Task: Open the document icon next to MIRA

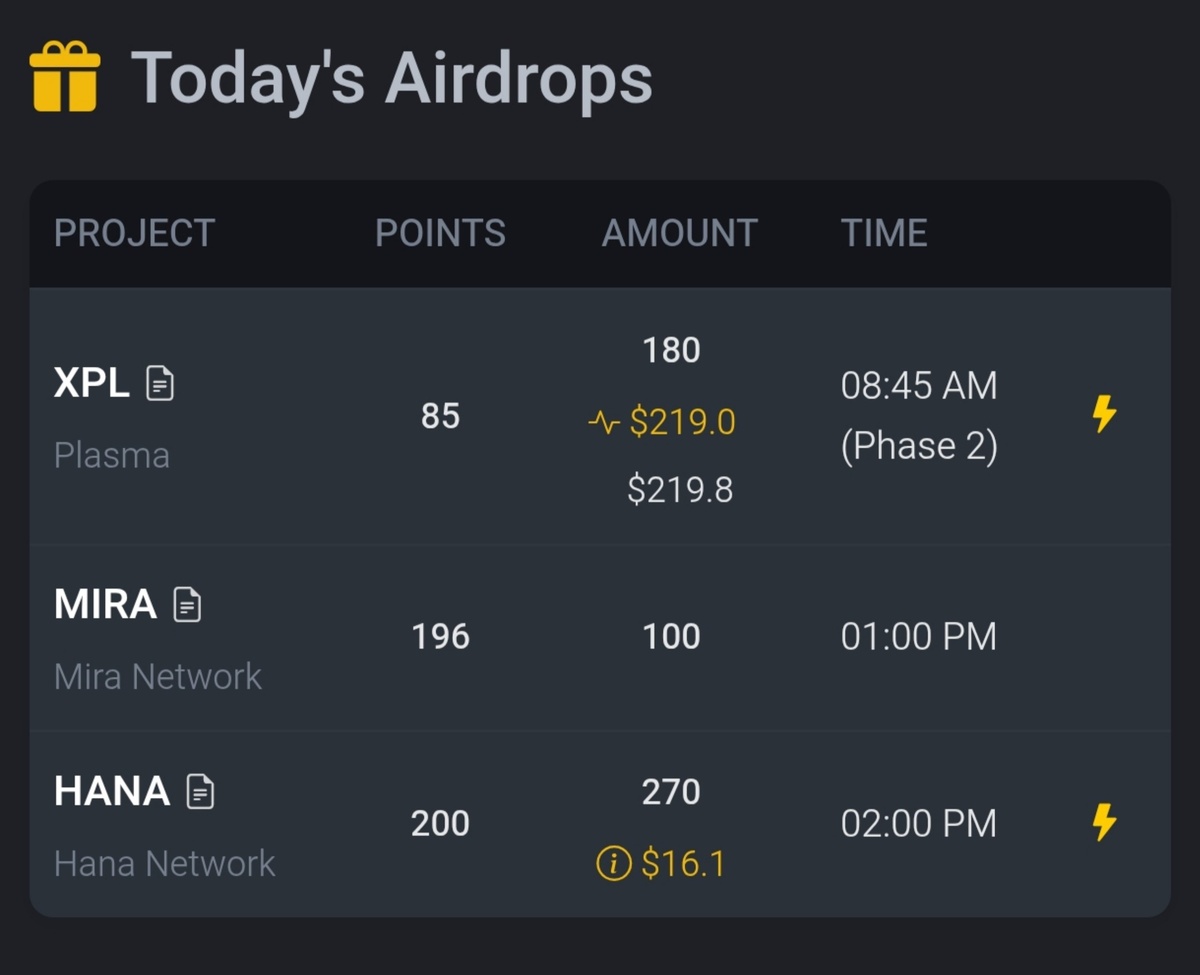Action: point(187,604)
